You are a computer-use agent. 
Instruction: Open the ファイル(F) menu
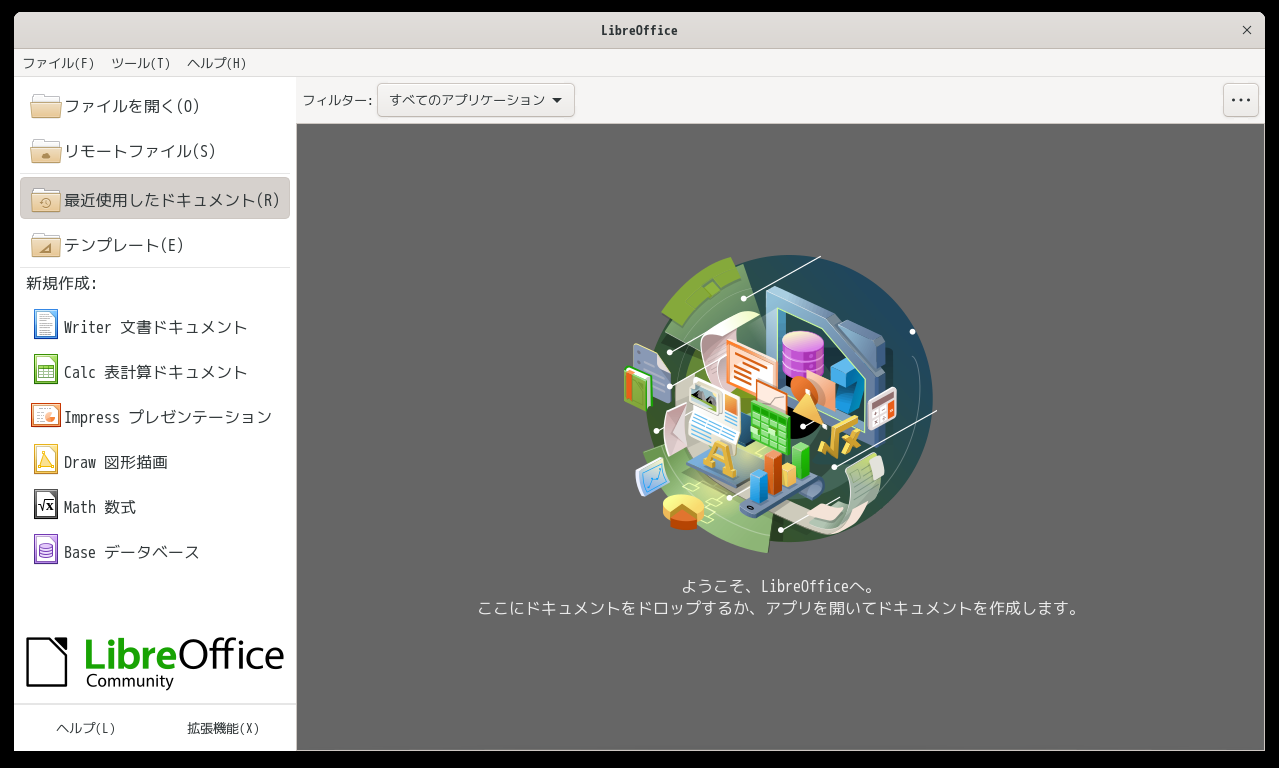coord(59,63)
